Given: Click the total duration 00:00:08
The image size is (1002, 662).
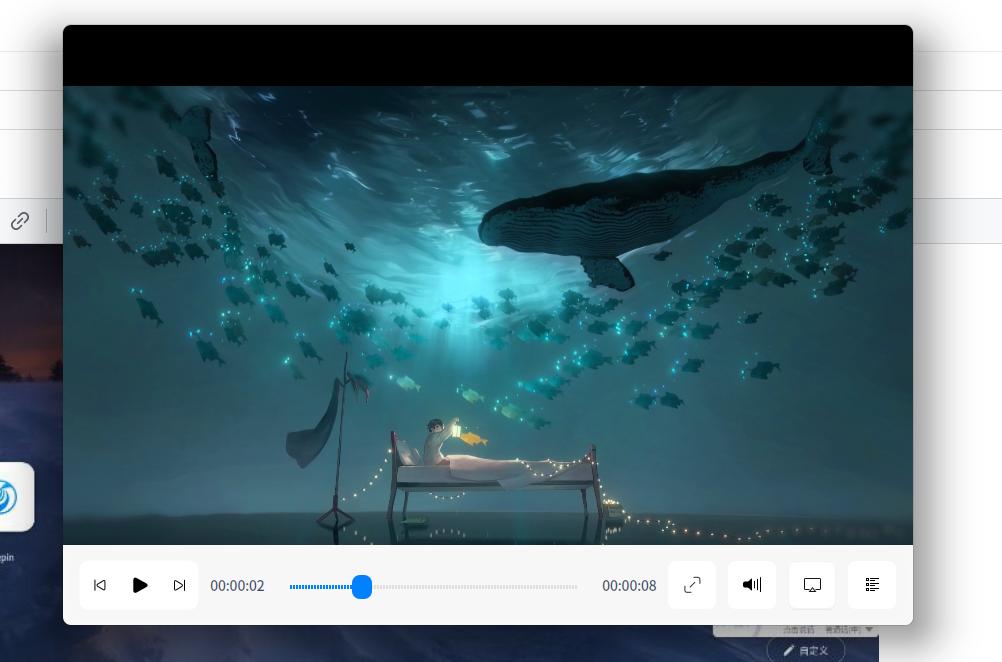Looking at the screenshot, I should pyautogui.click(x=629, y=586).
